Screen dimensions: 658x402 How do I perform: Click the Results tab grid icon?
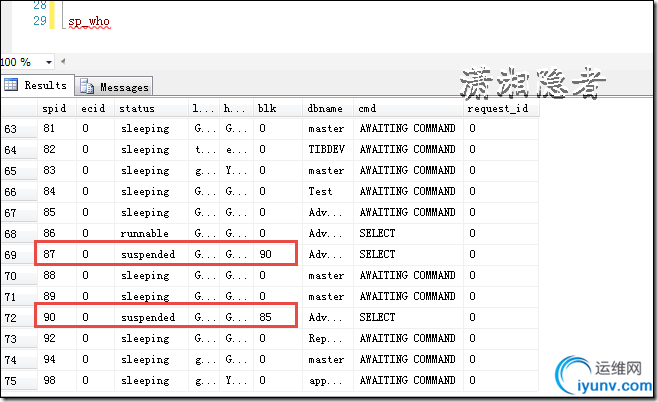click(x=11, y=85)
